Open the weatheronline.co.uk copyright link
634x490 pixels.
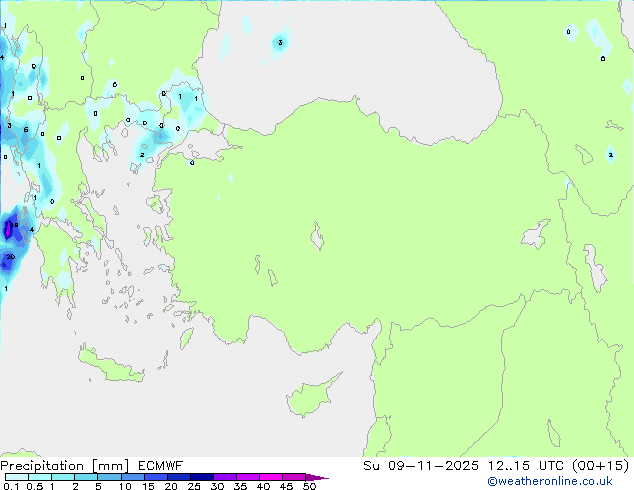point(550,481)
